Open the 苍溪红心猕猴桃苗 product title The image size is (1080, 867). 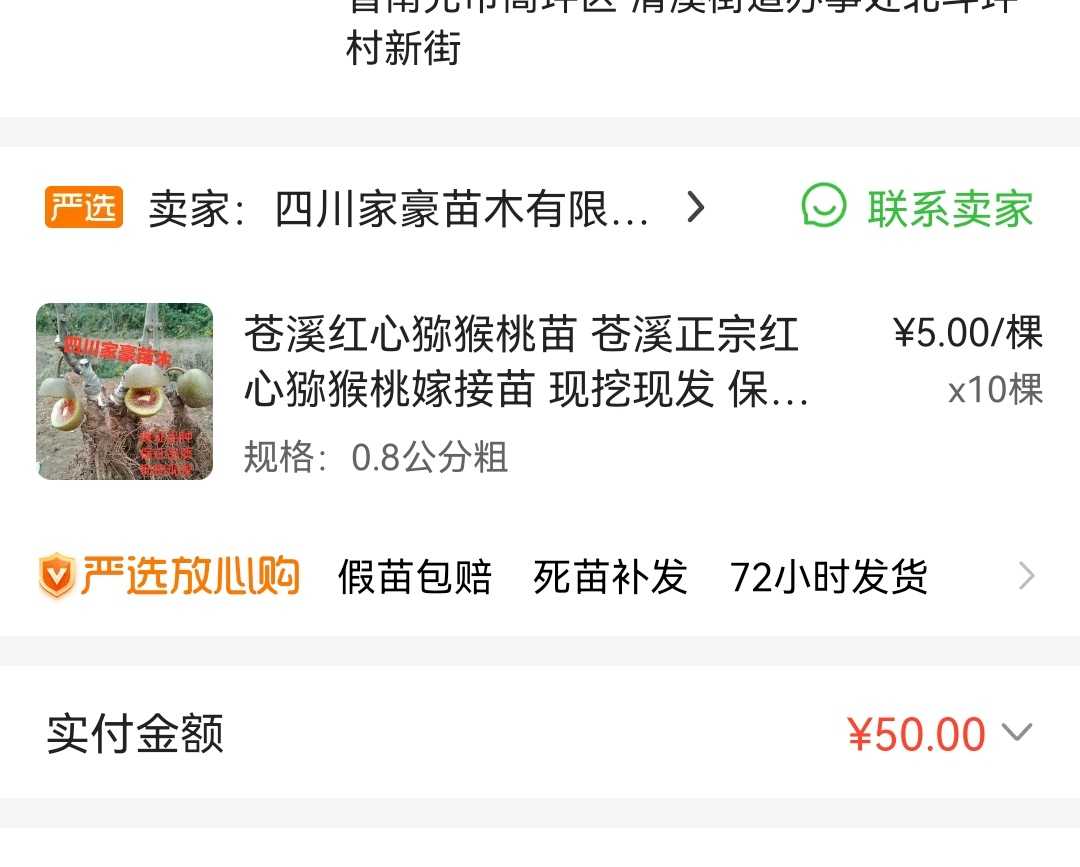526,362
